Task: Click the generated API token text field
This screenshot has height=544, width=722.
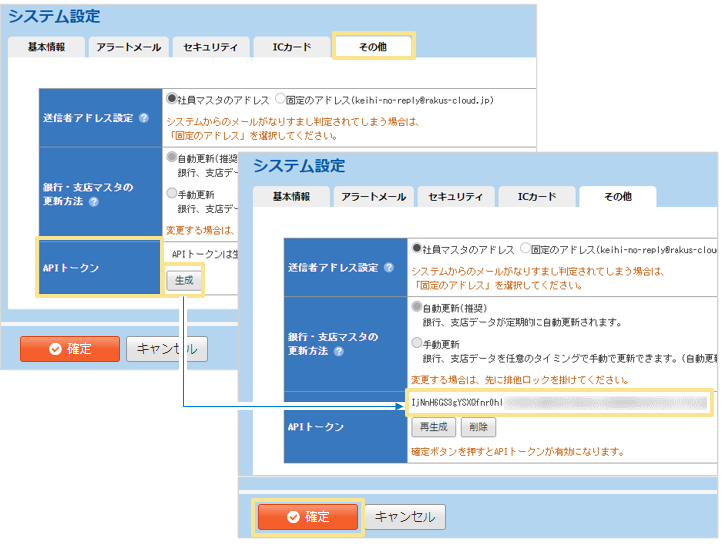Action: coord(558,402)
